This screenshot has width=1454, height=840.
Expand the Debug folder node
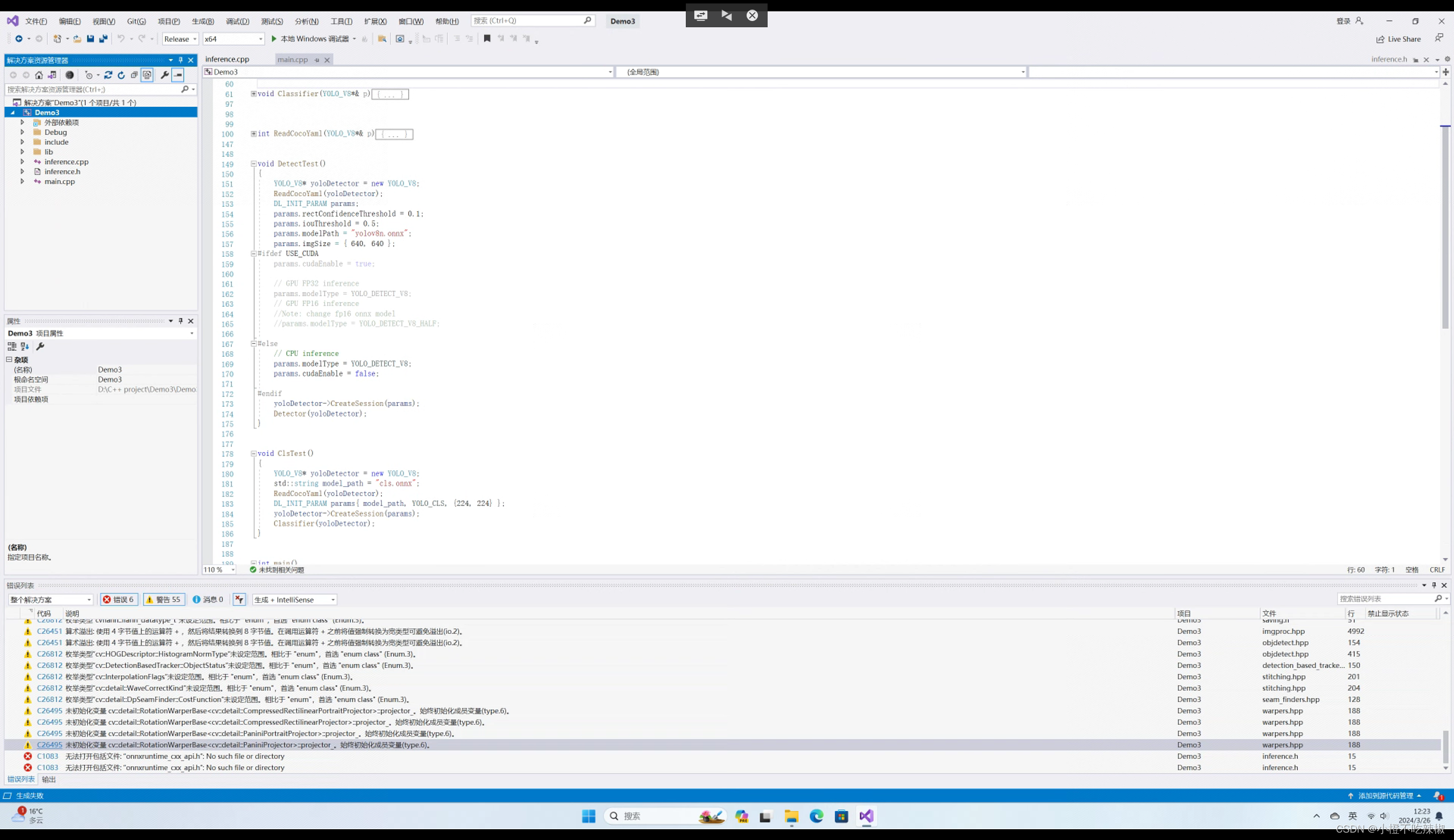[23, 132]
